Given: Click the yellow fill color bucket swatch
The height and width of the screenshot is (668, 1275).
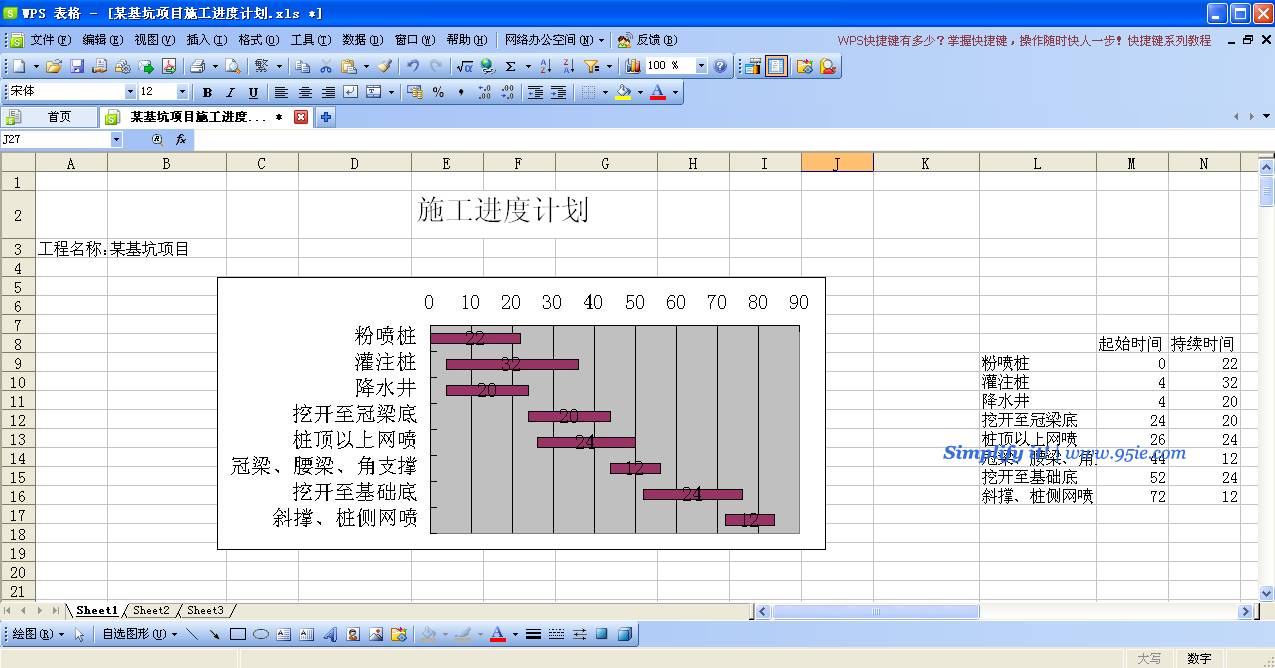Looking at the screenshot, I should coord(624,92).
